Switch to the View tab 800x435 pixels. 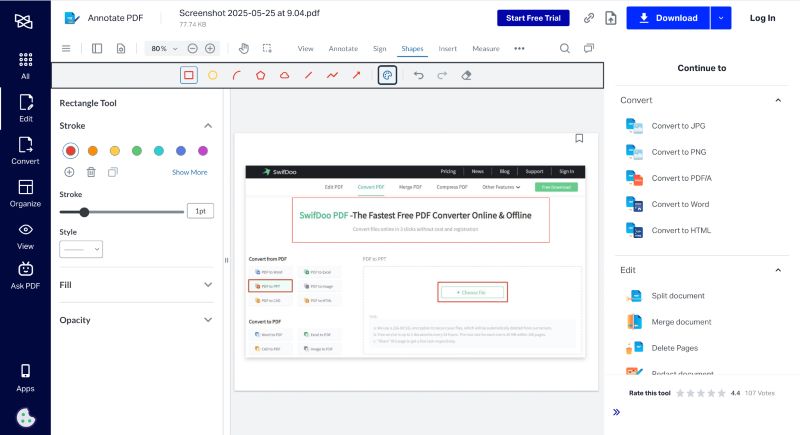[306, 48]
